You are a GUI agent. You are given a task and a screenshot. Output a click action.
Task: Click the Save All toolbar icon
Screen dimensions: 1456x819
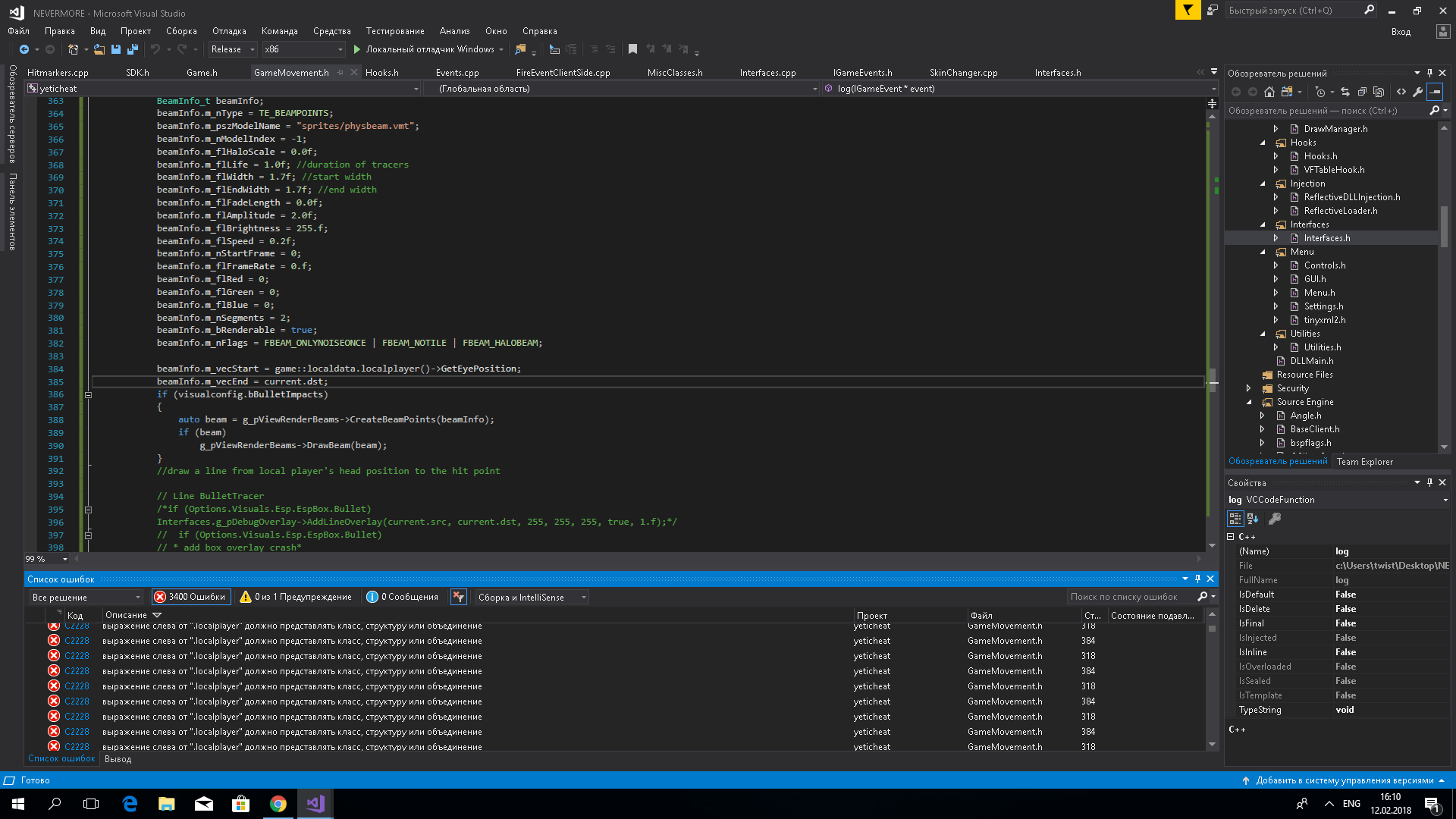pyautogui.click(x=133, y=49)
